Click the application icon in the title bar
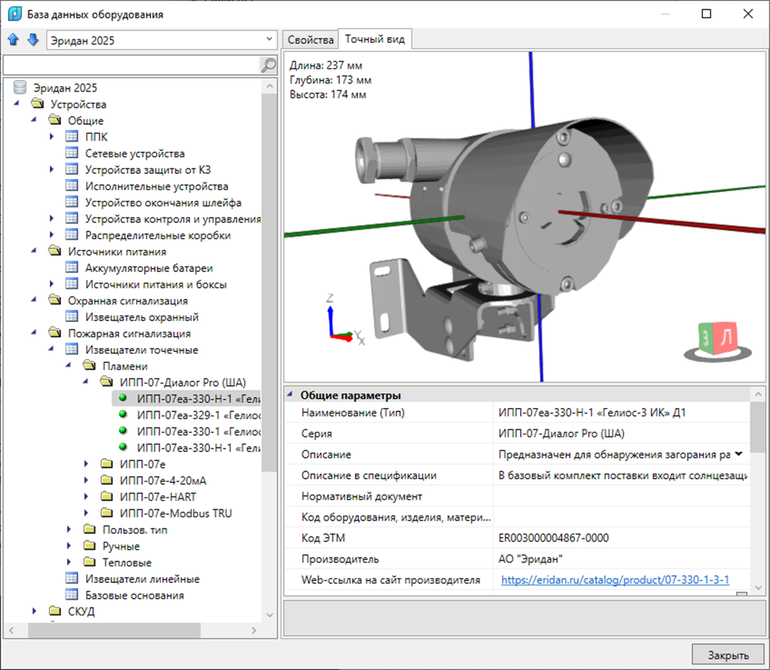Image resolution: width=770 pixels, height=670 pixels. [x=15, y=14]
